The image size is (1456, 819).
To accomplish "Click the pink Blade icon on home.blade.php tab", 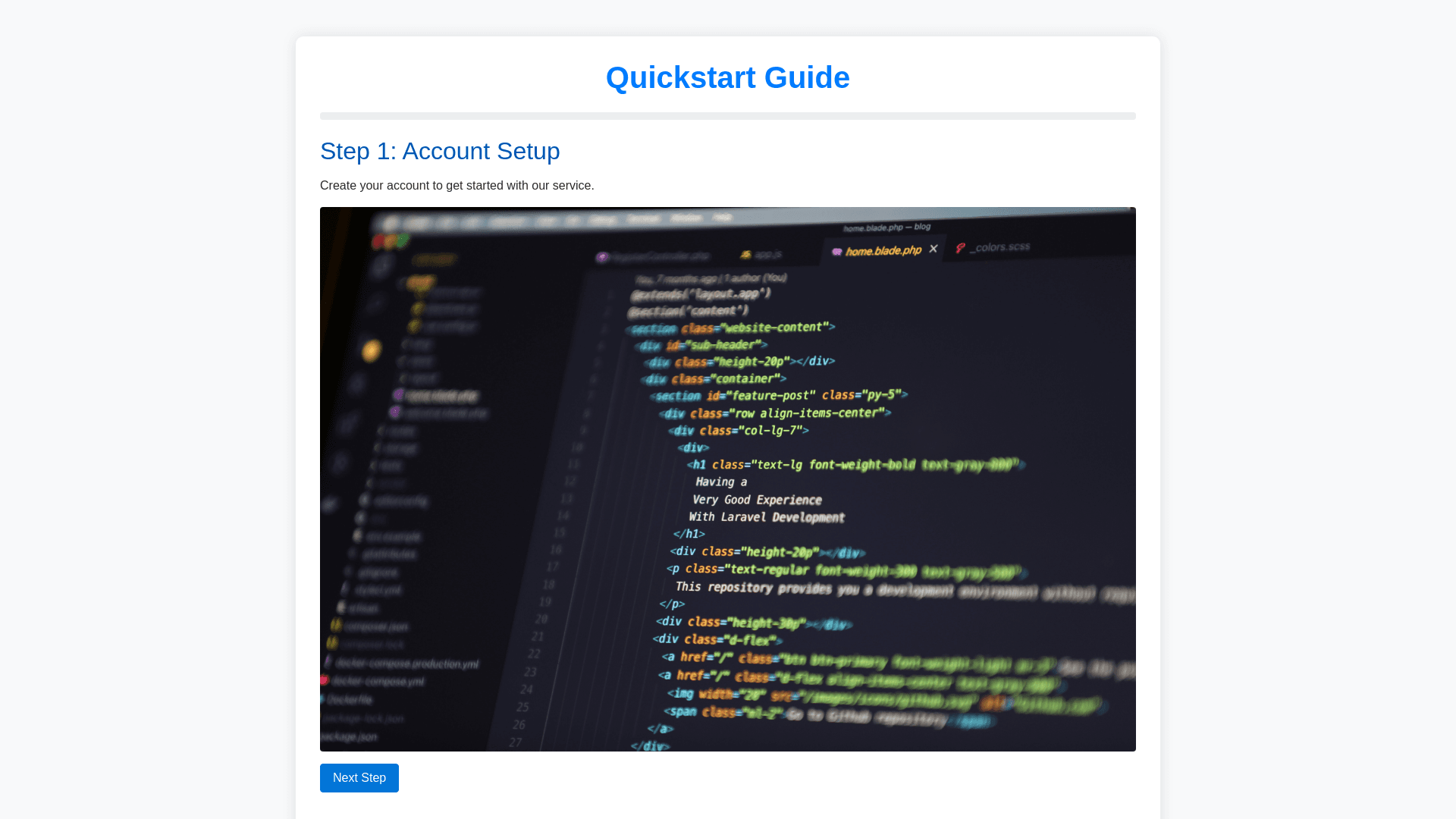I will [836, 252].
